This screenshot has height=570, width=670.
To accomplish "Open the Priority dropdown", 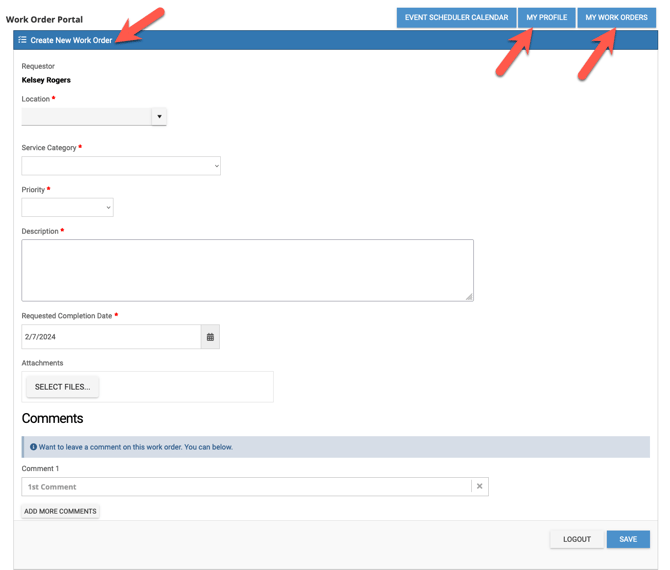I will [x=67, y=208].
